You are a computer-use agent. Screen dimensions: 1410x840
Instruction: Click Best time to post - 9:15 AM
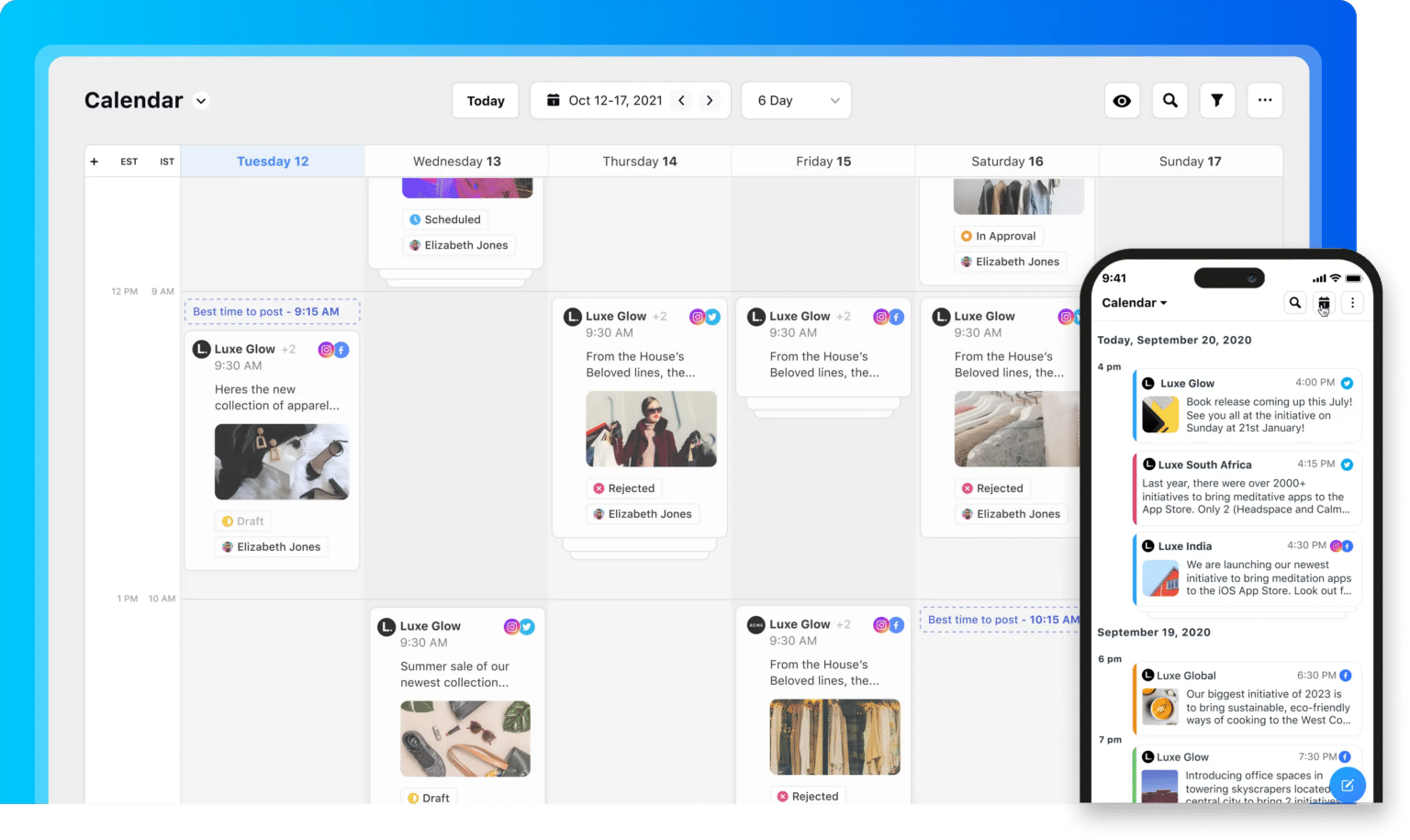click(273, 312)
